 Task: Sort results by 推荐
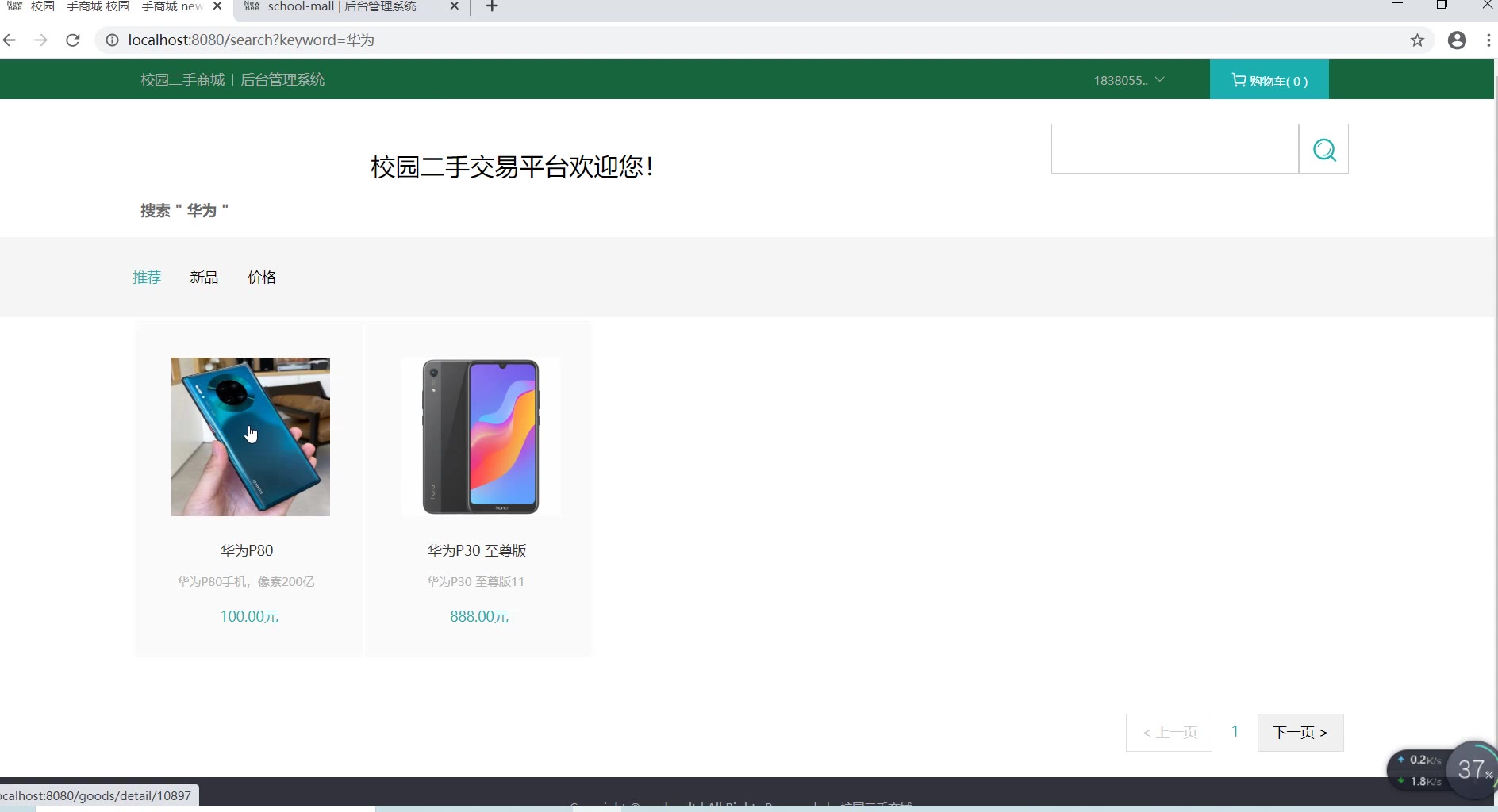(x=147, y=277)
